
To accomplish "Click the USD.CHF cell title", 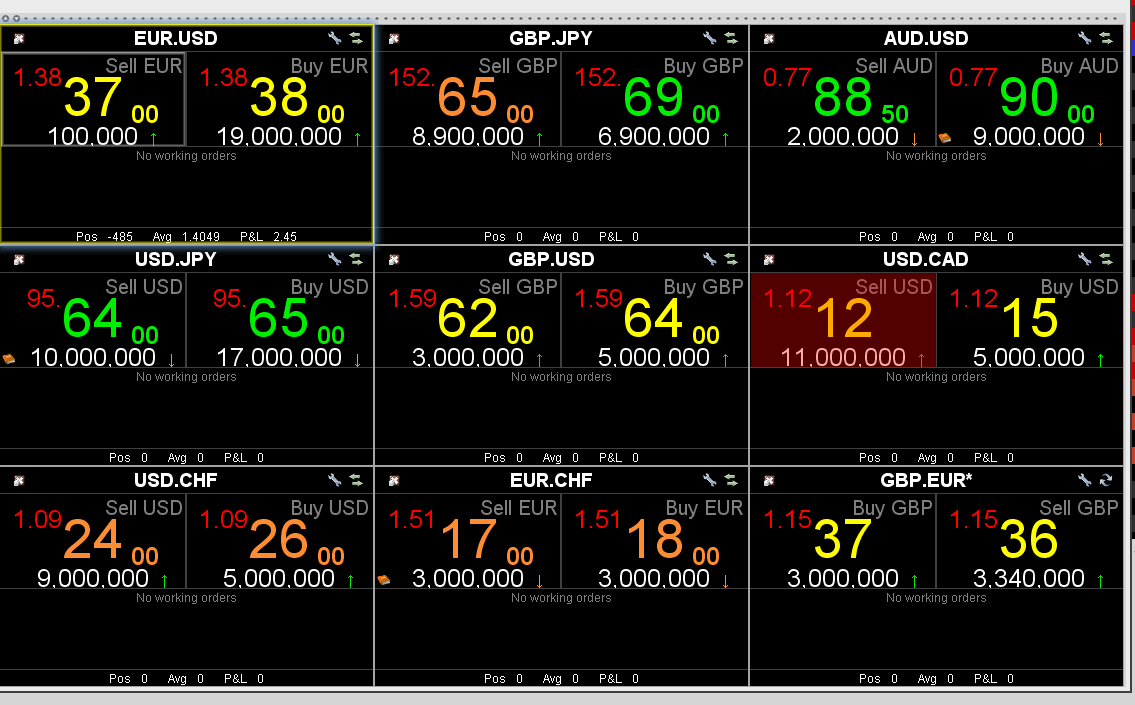I will 175,480.
